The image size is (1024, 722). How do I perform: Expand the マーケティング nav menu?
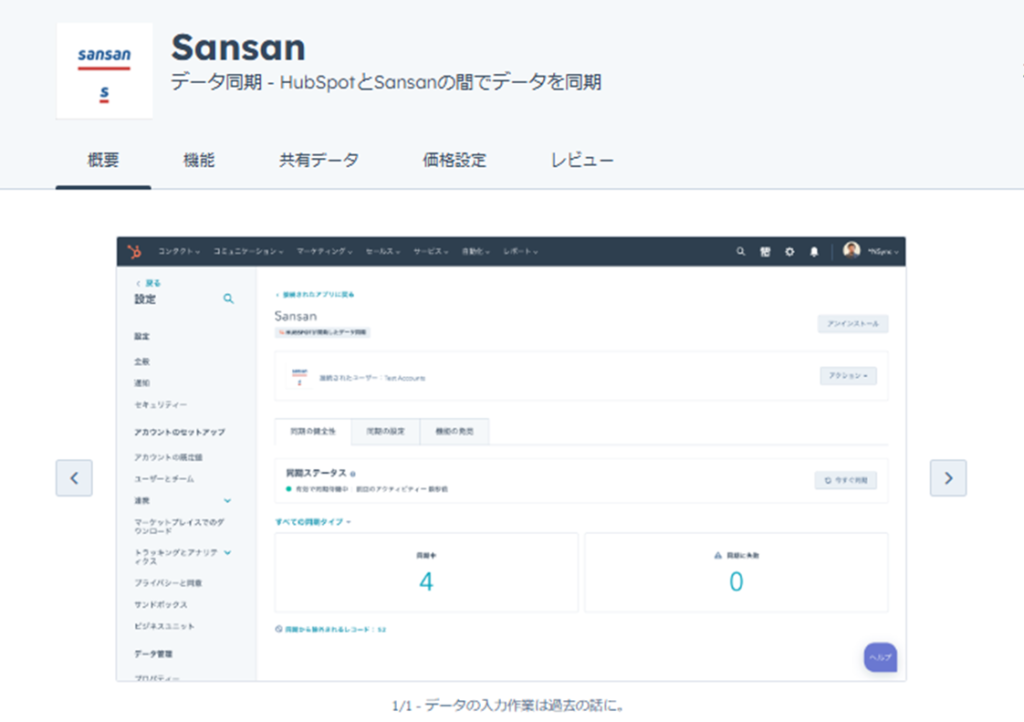[325, 251]
